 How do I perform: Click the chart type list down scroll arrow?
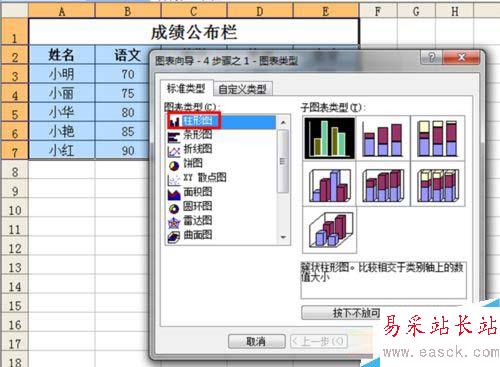(x=283, y=237)
